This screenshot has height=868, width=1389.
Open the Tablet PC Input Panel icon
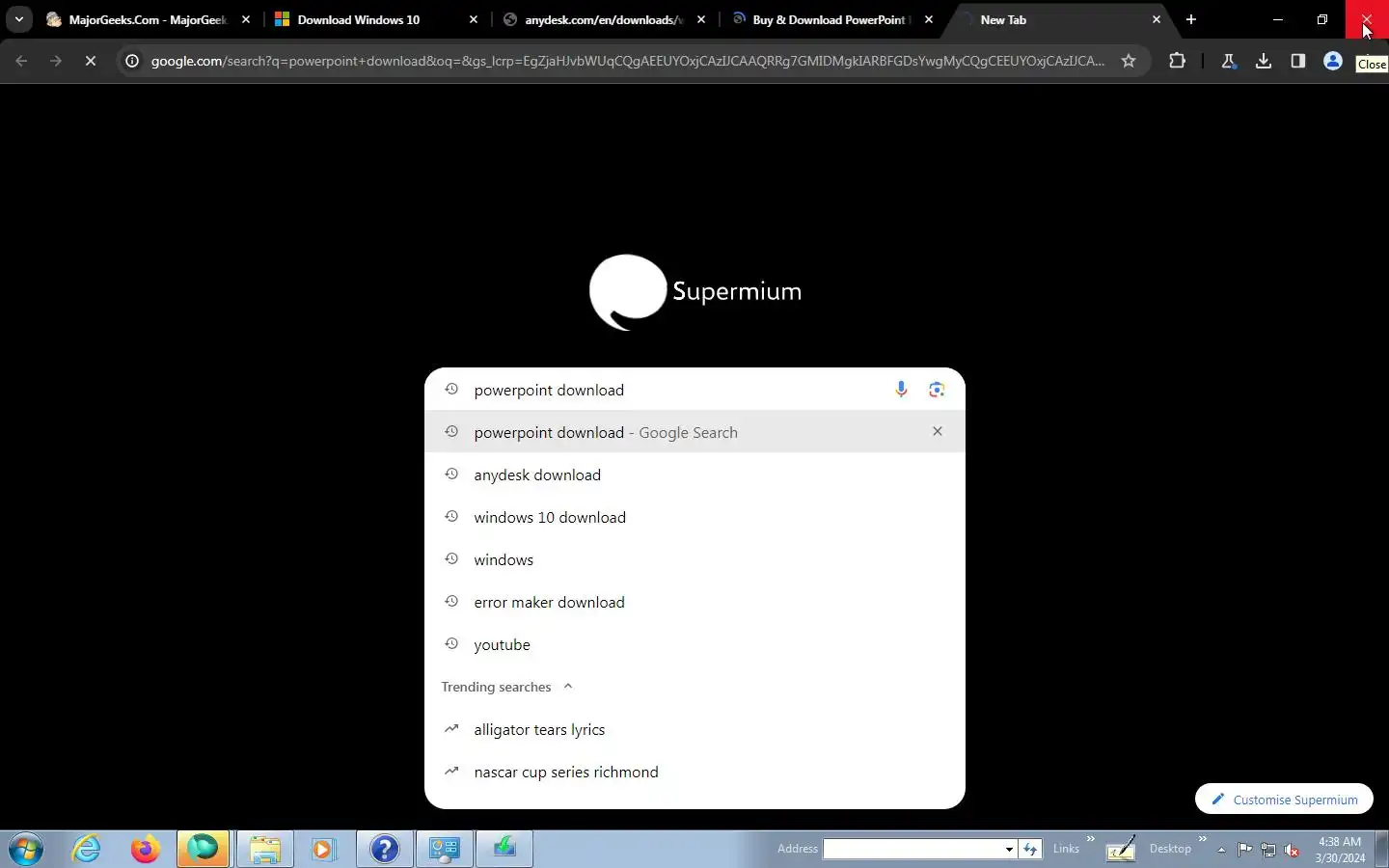pos(1120,849)
